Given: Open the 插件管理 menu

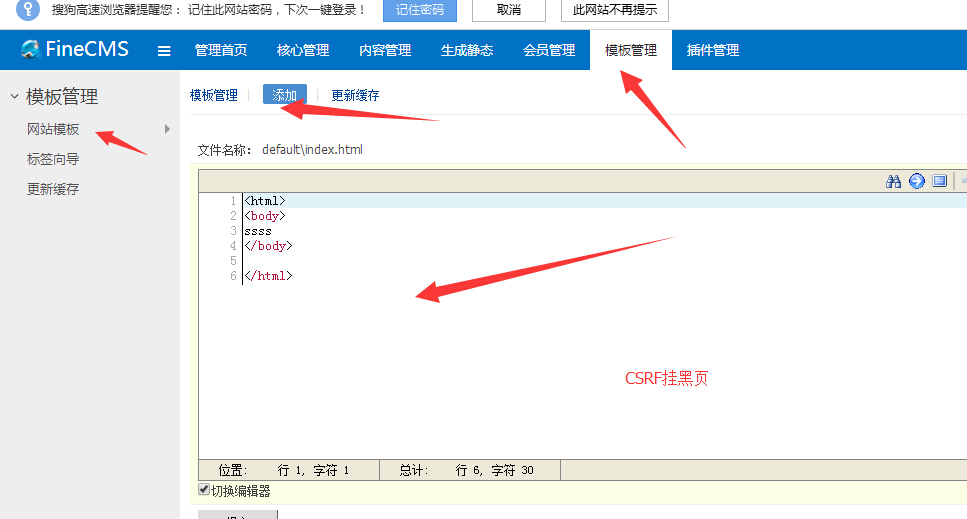Looking at the screenshot, I should pos(713,50).
